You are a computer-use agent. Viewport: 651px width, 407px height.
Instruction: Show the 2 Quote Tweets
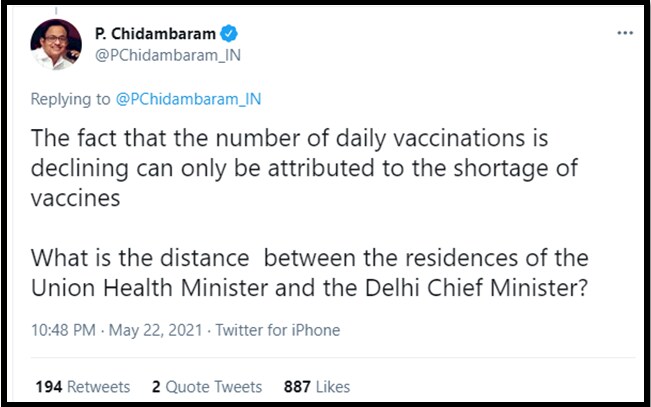(207, 386)
